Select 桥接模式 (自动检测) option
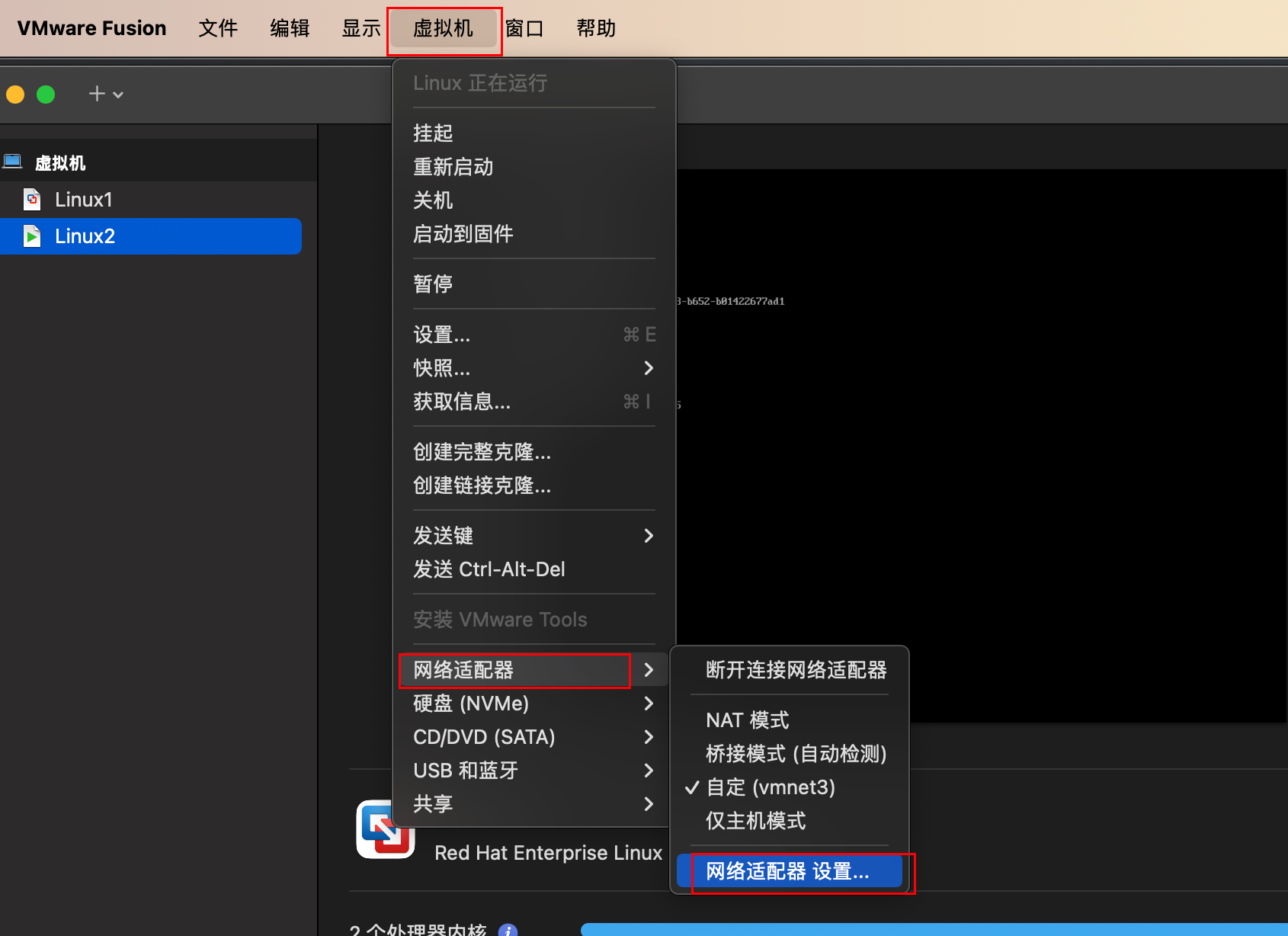This screenshot has width=1288, height=936. coord(790,754)
